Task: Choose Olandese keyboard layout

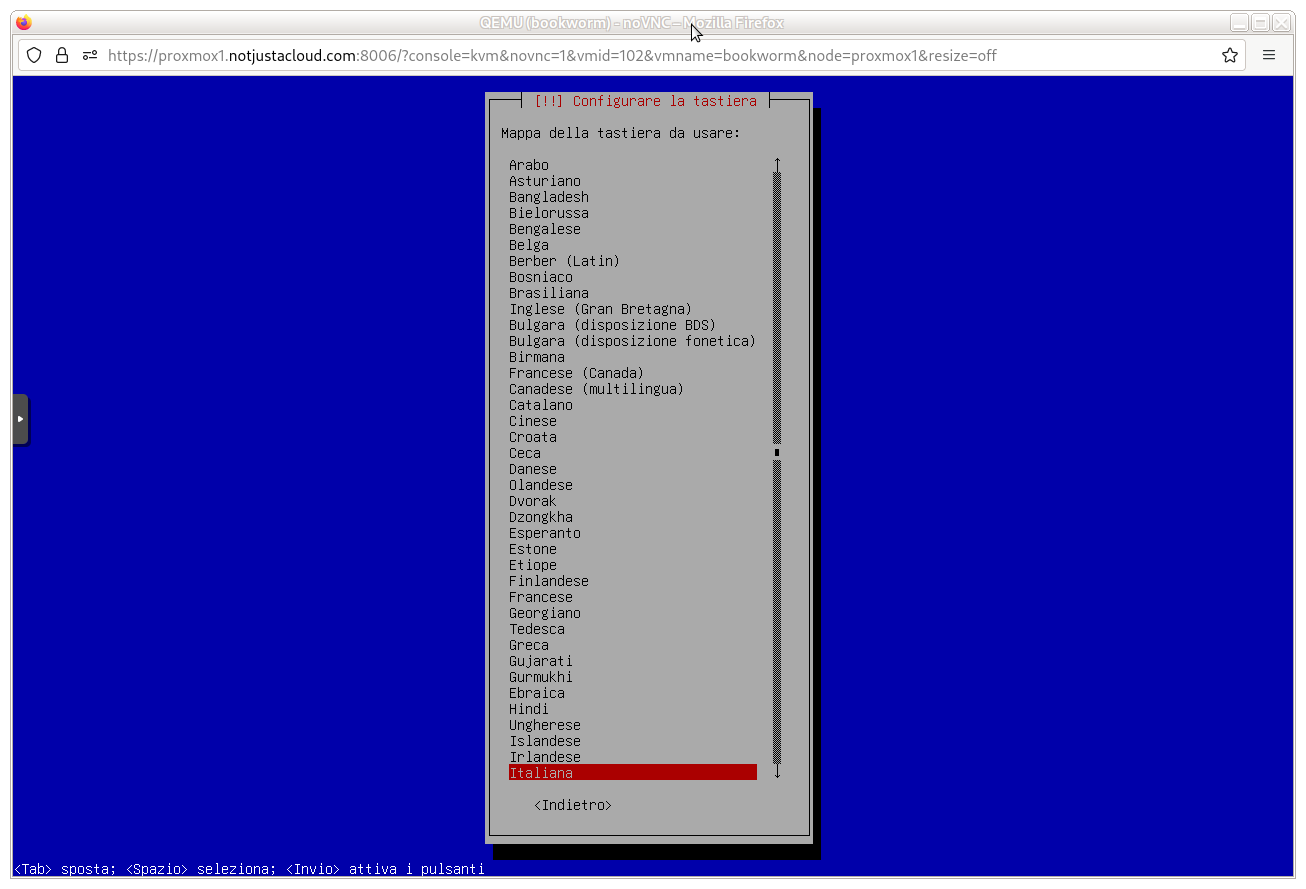Action: pyautogui.click(x=541, y=485)
